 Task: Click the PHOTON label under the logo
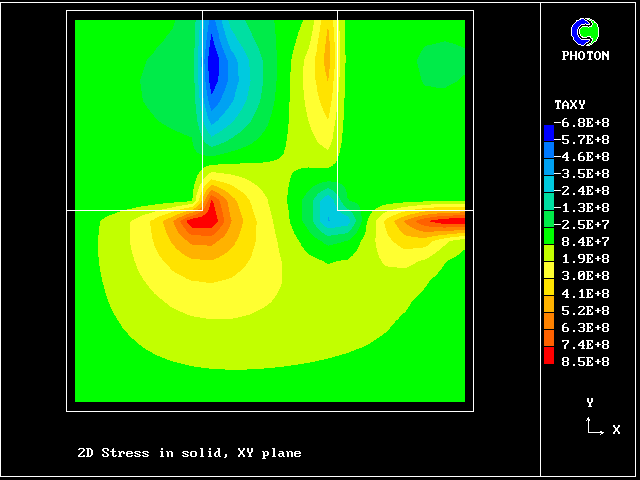coord(585,56)
